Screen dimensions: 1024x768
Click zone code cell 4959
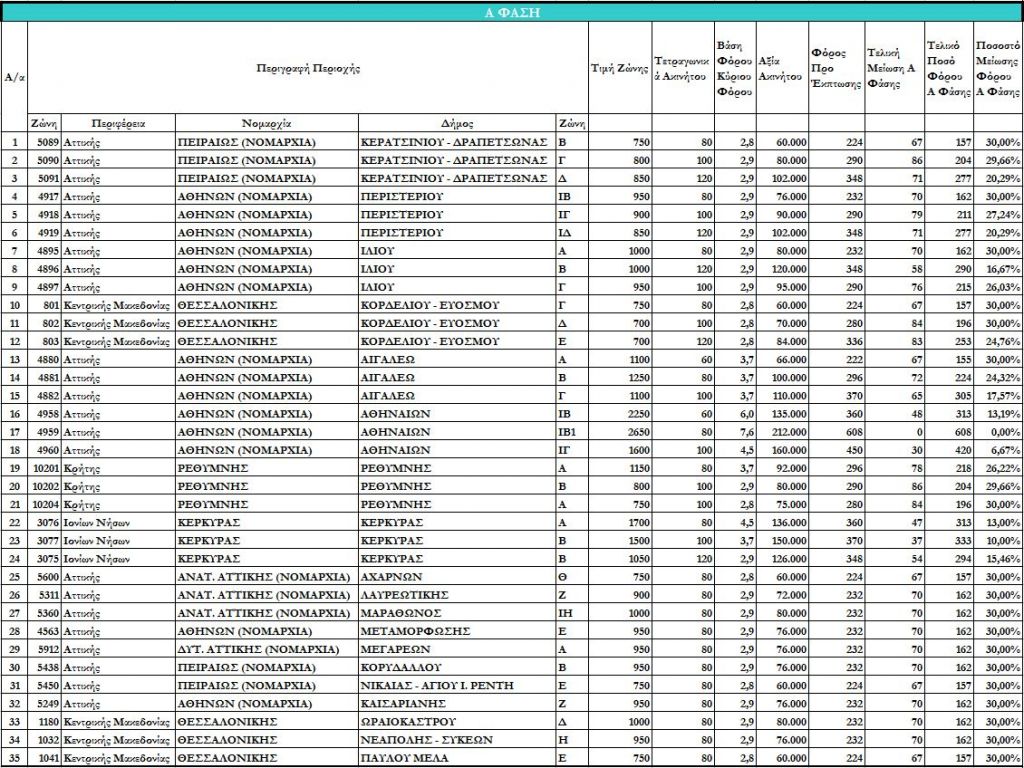[45, 432]
